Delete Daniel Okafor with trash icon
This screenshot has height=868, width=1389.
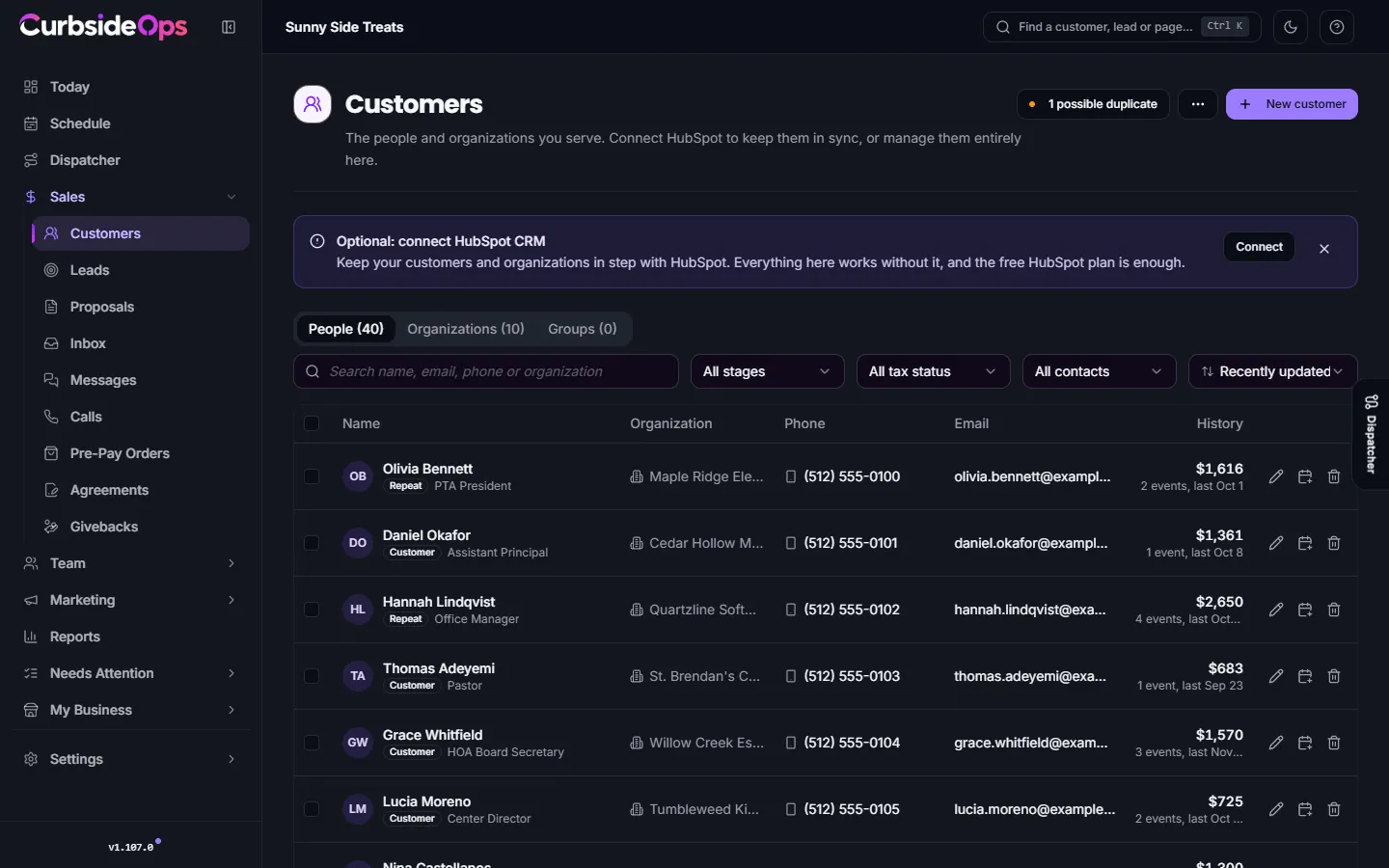(x=1334, y=543)
